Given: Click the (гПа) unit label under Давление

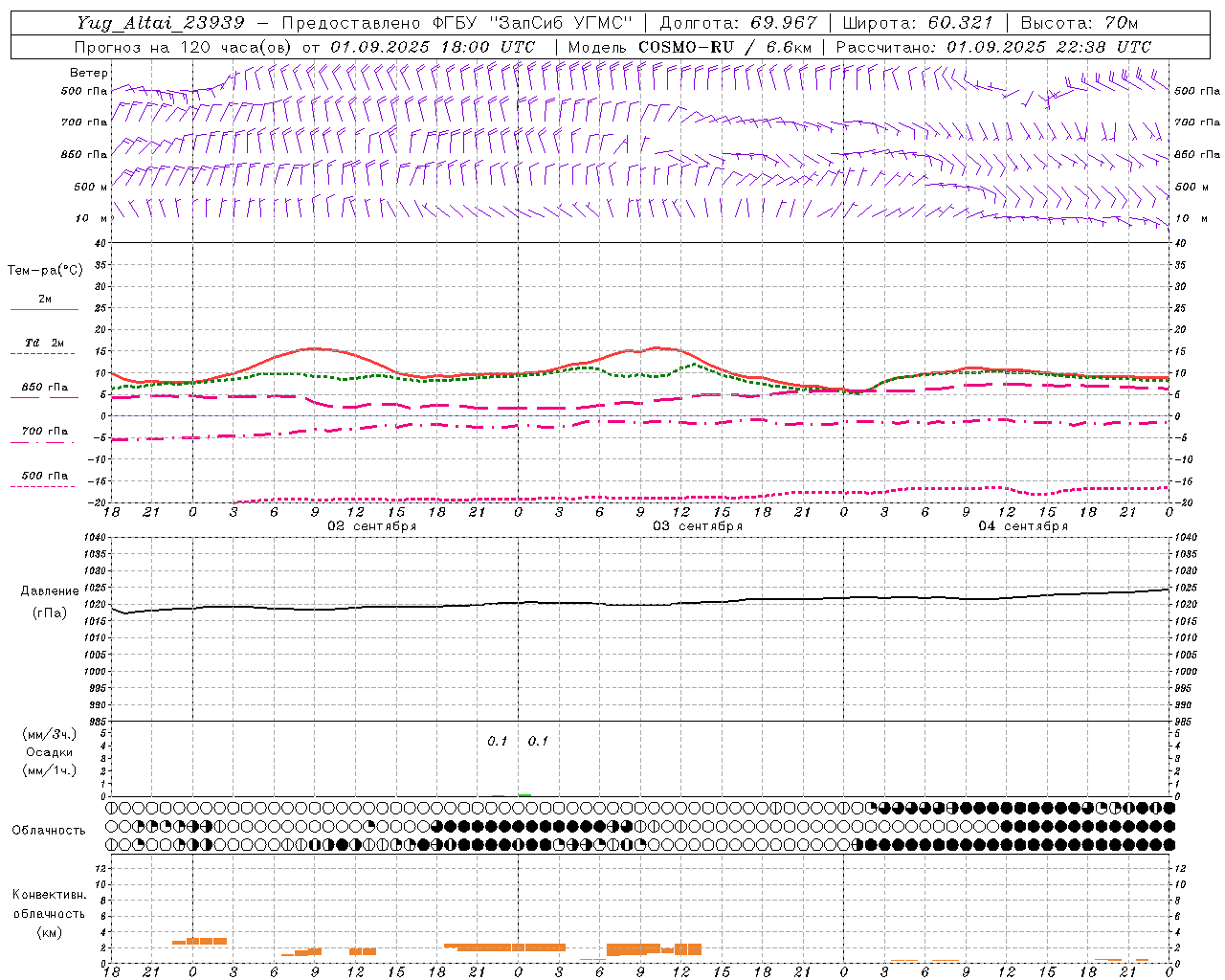Looking at the screenshot, I should (x=49, y=613).
